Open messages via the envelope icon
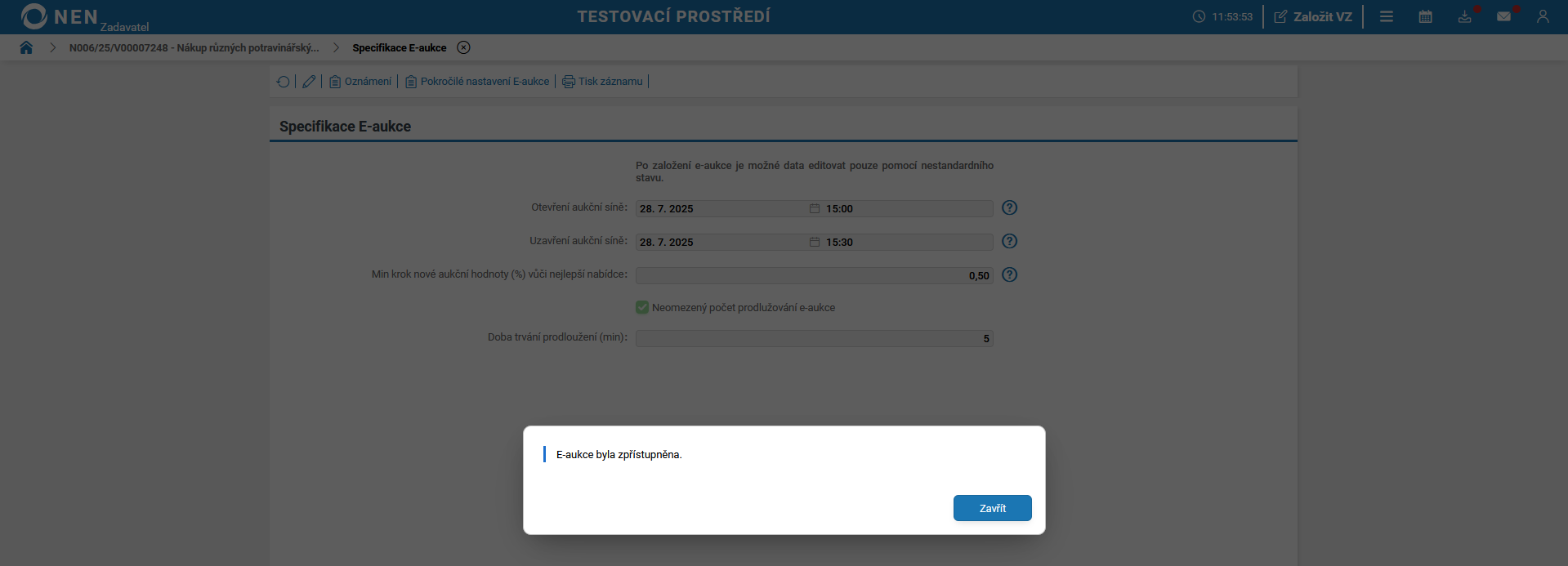This screenshot has height=566, width=1568. (x=1504, y=16)
